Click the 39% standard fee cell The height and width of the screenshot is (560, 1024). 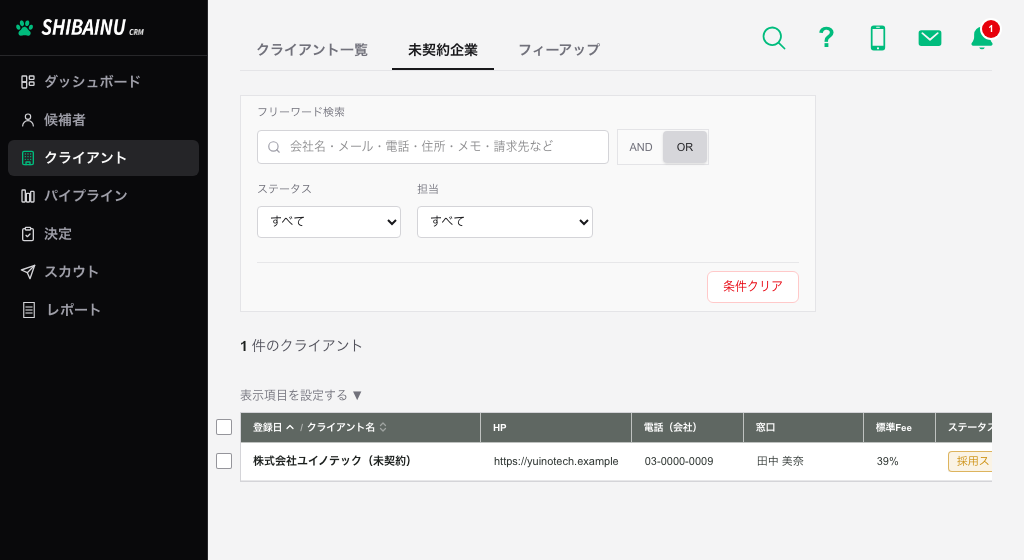[888, 461]
